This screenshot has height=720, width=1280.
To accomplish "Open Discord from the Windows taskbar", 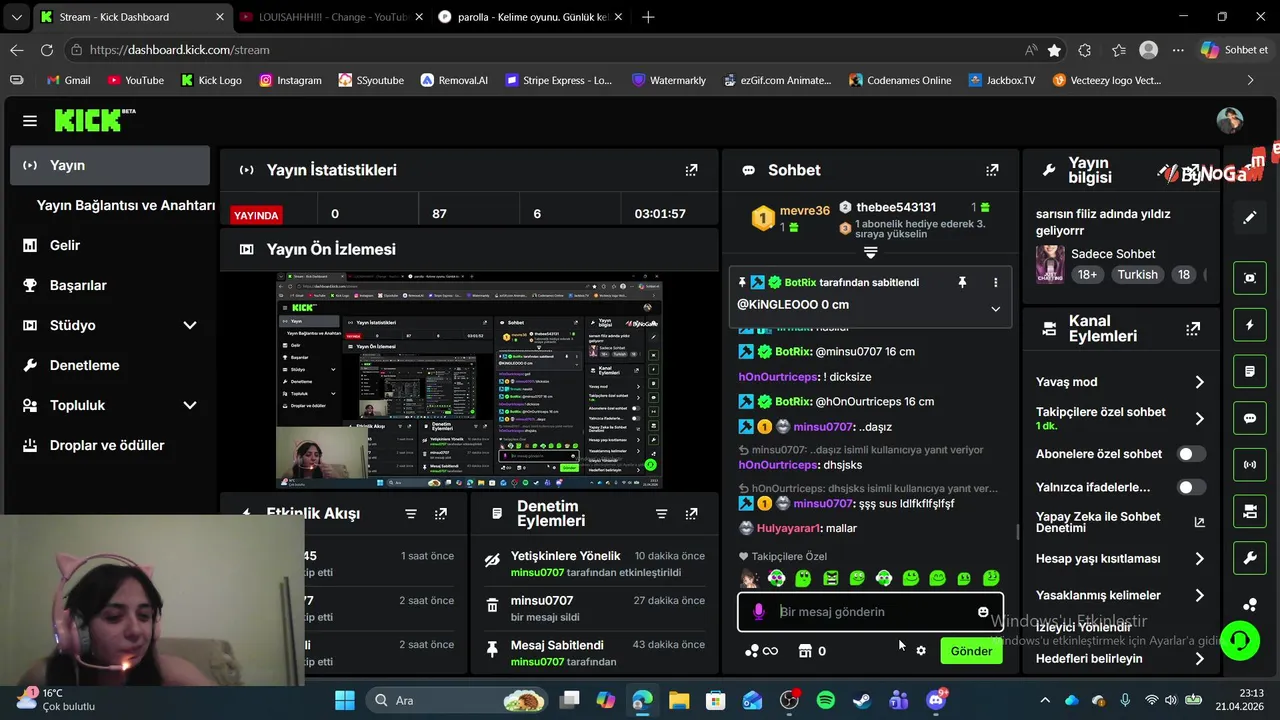I will pos(936,700).
